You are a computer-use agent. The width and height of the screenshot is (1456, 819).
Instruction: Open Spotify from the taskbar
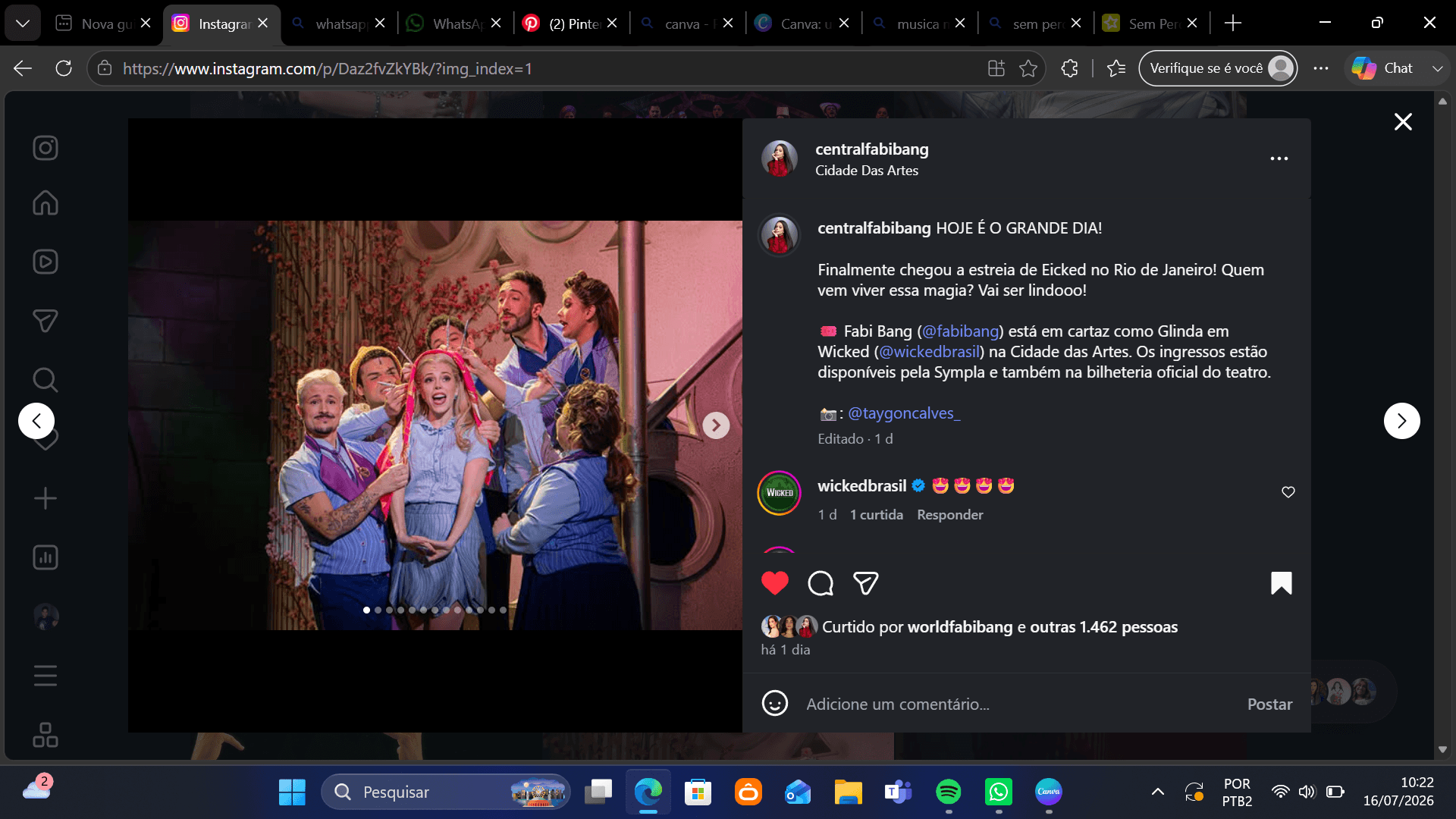[948, 792]
